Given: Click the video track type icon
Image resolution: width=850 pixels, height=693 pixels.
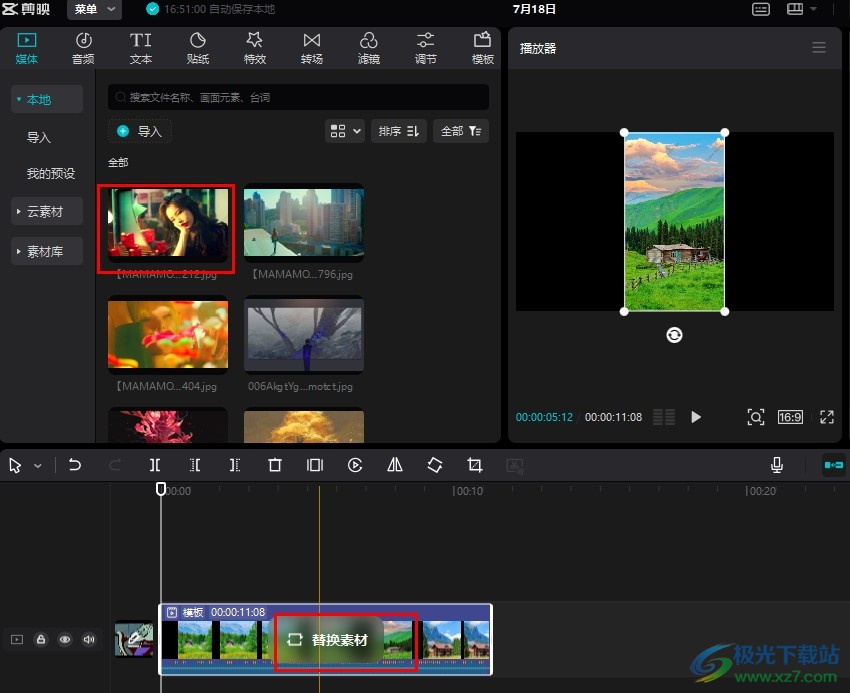Looking at the screenshot, I should point(17,639).
